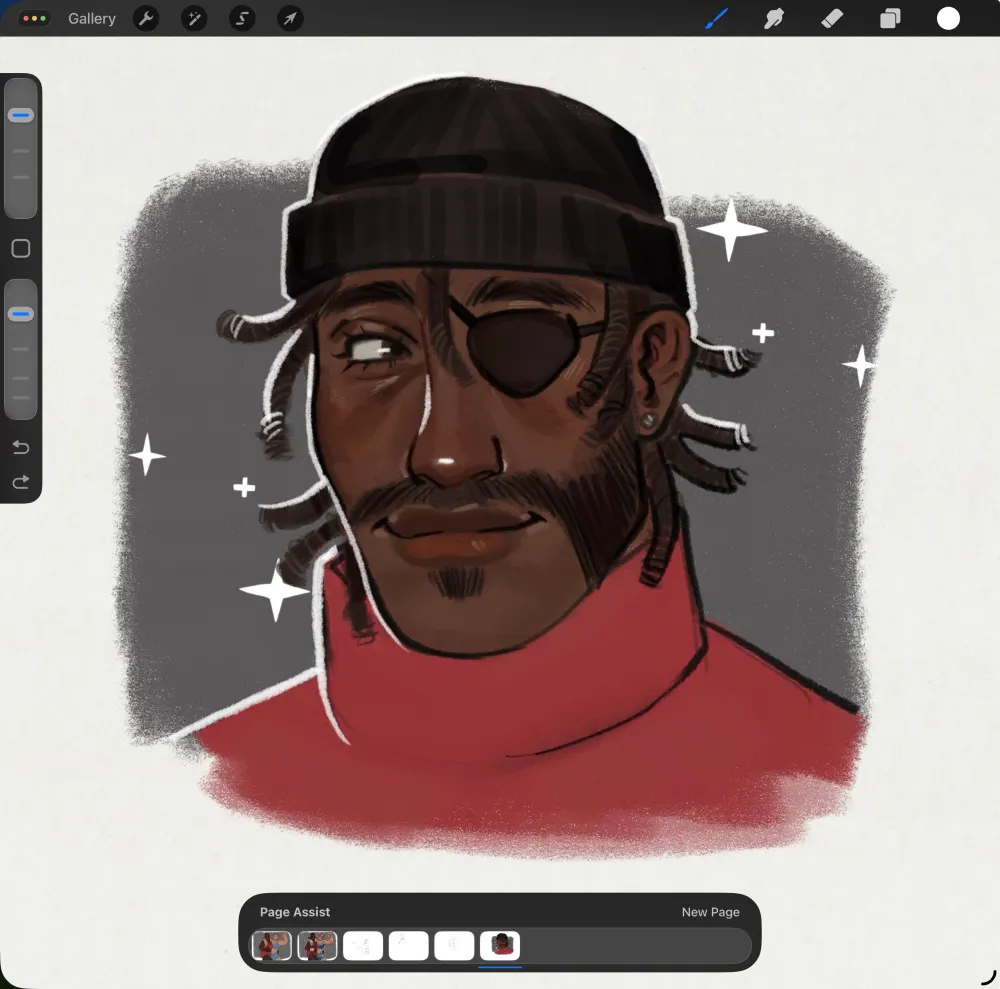Click New Page in Page Assist
Screen dimensions: 1000x989
click(x=710, y=912)
